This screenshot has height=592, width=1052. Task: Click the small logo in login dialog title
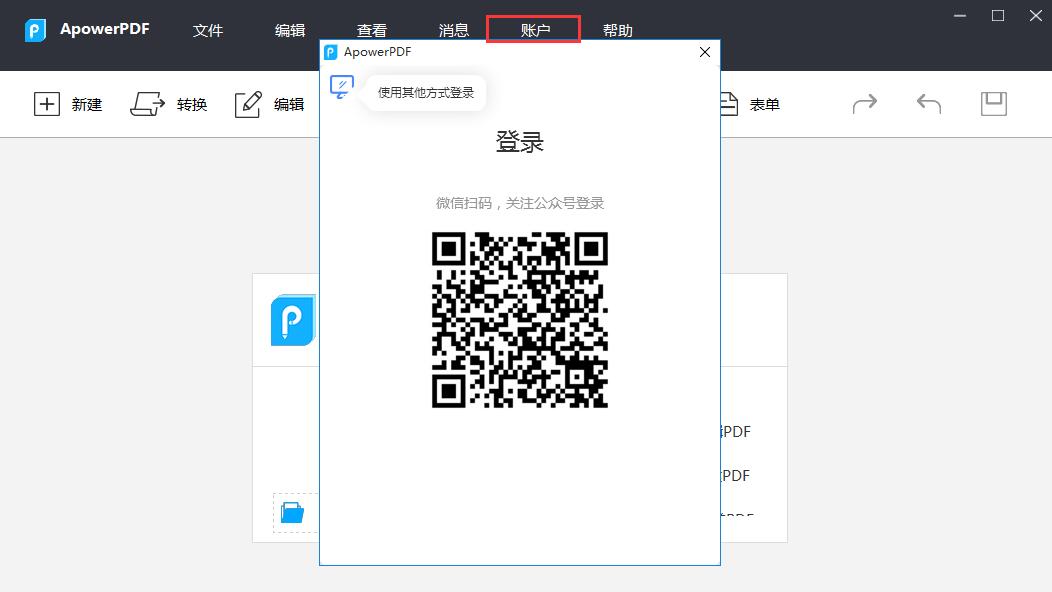(331, 52)
